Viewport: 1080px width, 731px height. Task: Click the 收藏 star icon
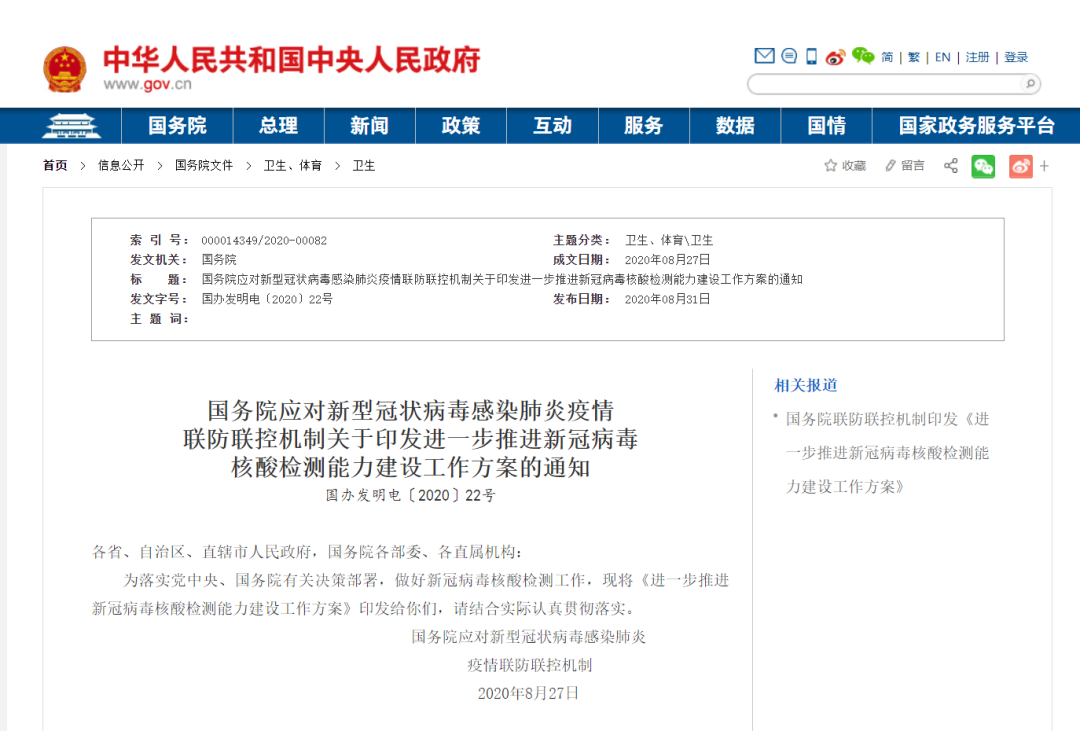(x=831, y=165)
